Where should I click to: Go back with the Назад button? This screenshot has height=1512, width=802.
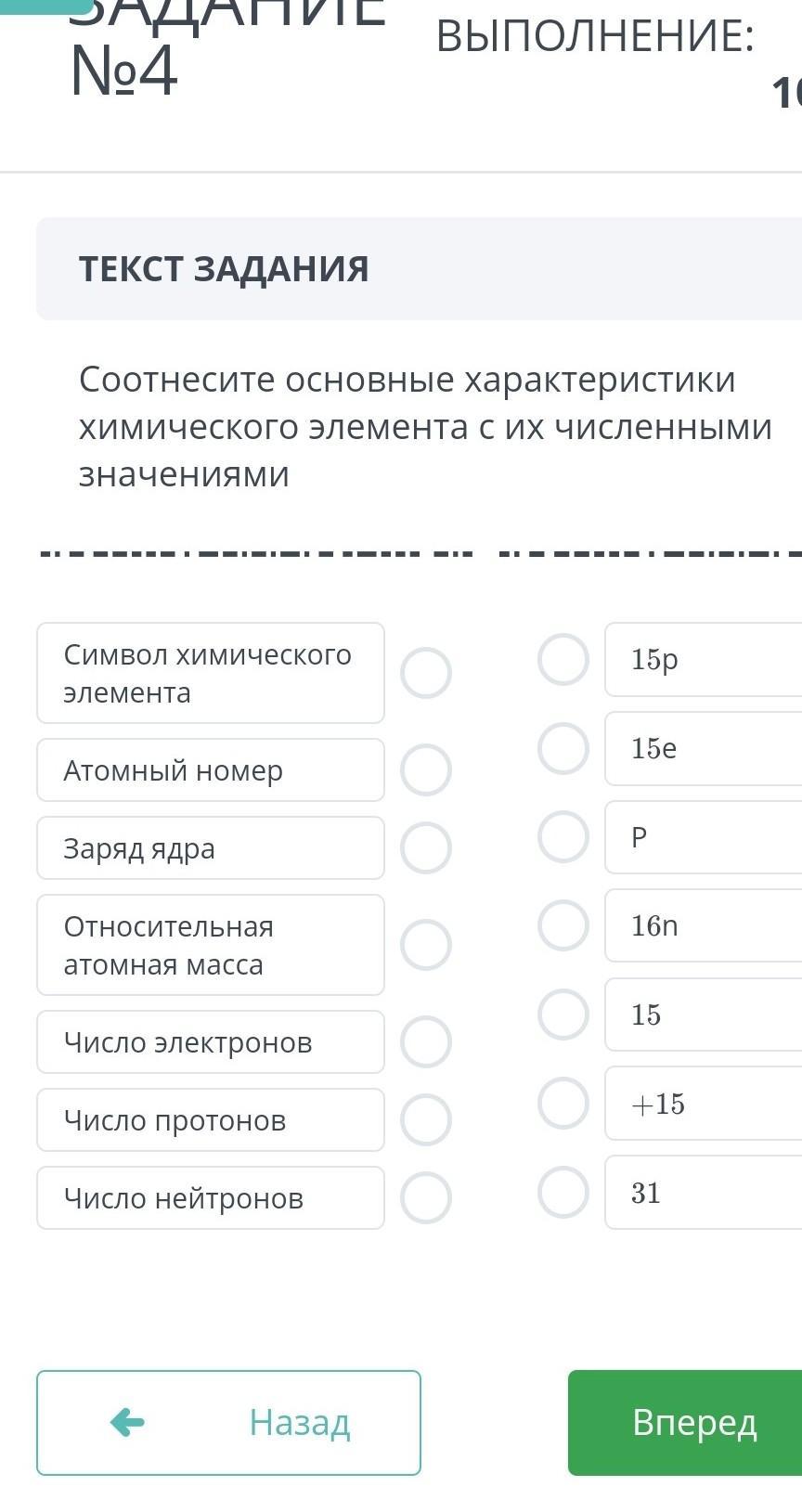[x=228, y=1422]
